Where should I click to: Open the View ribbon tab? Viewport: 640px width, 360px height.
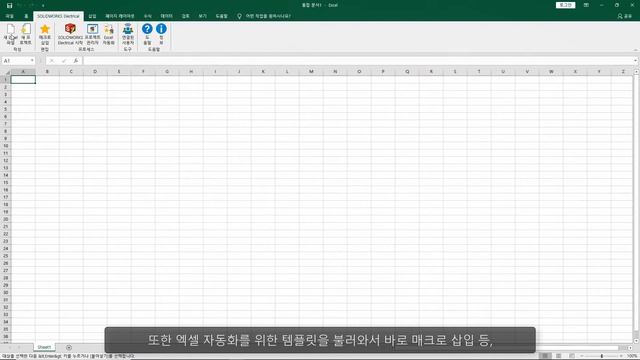pos(202,16)
